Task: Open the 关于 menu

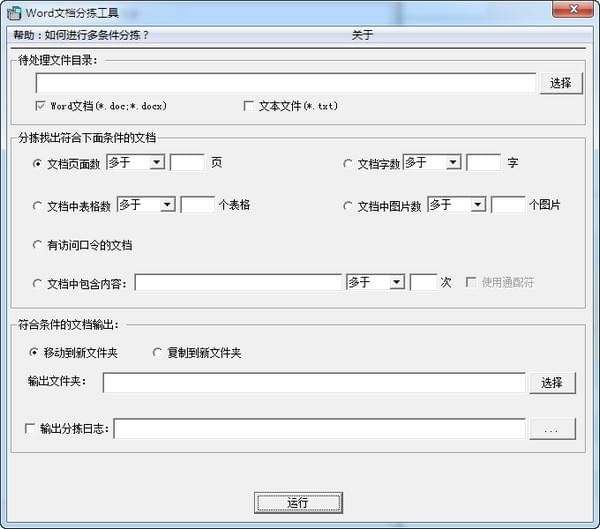Action: click(362, 35)
